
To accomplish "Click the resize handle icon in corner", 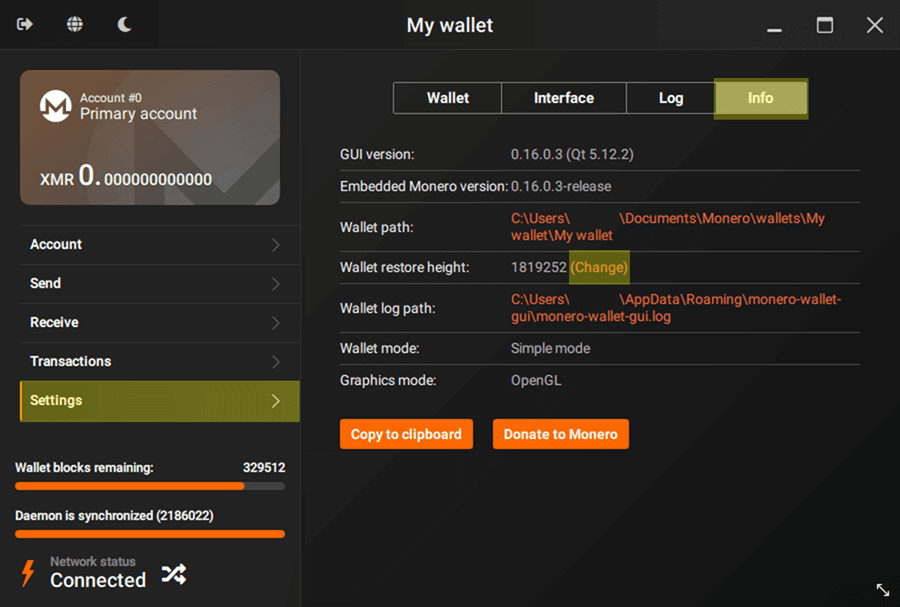I will pos(882,590).
